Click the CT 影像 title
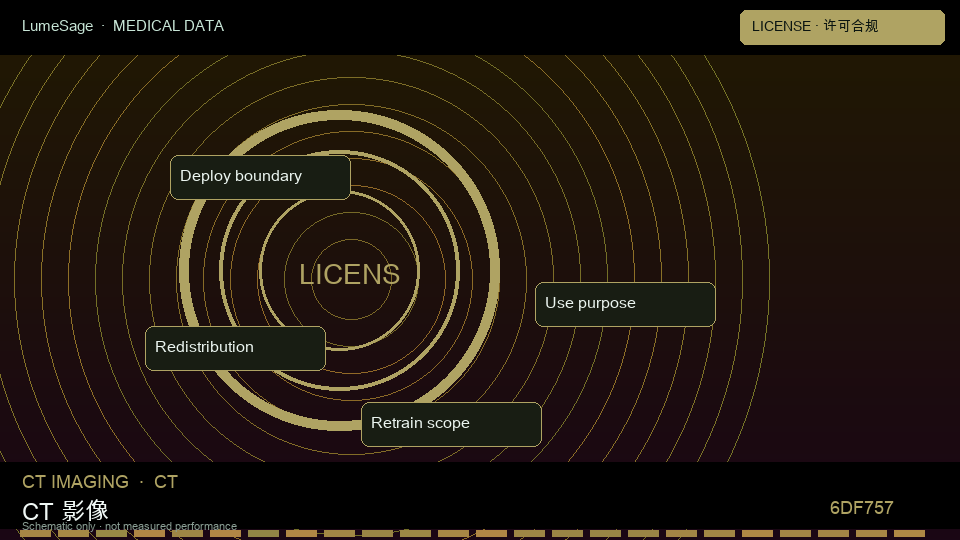Viewport: 960px width, 540px height. click(66, 510)
